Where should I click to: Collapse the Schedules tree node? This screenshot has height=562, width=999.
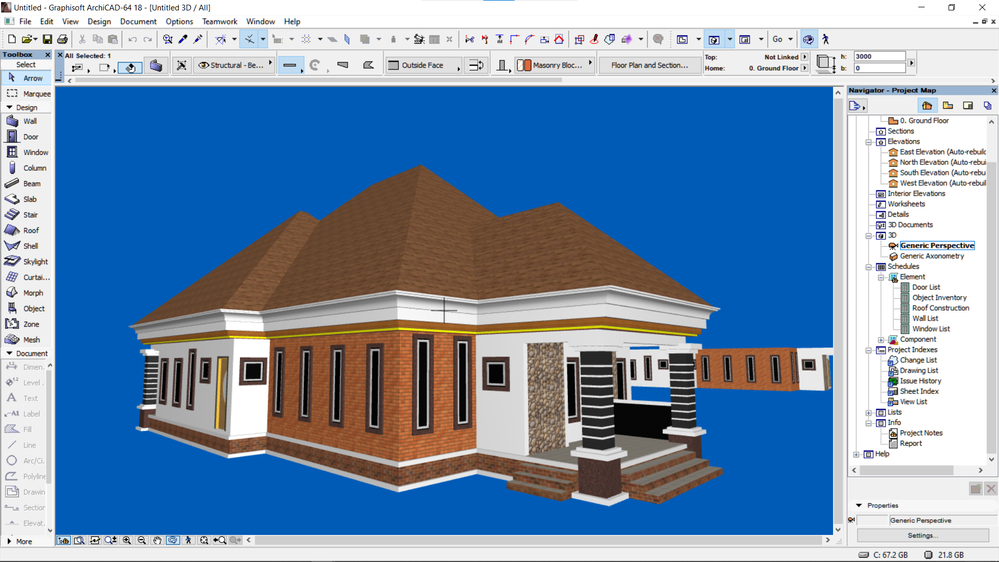(x=868, y=267)
